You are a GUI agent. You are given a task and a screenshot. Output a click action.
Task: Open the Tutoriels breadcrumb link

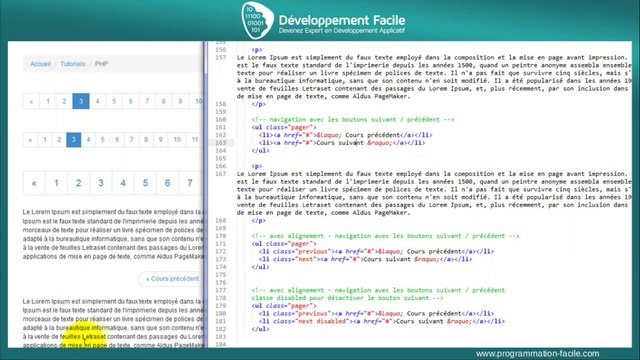tap(73, 64)
